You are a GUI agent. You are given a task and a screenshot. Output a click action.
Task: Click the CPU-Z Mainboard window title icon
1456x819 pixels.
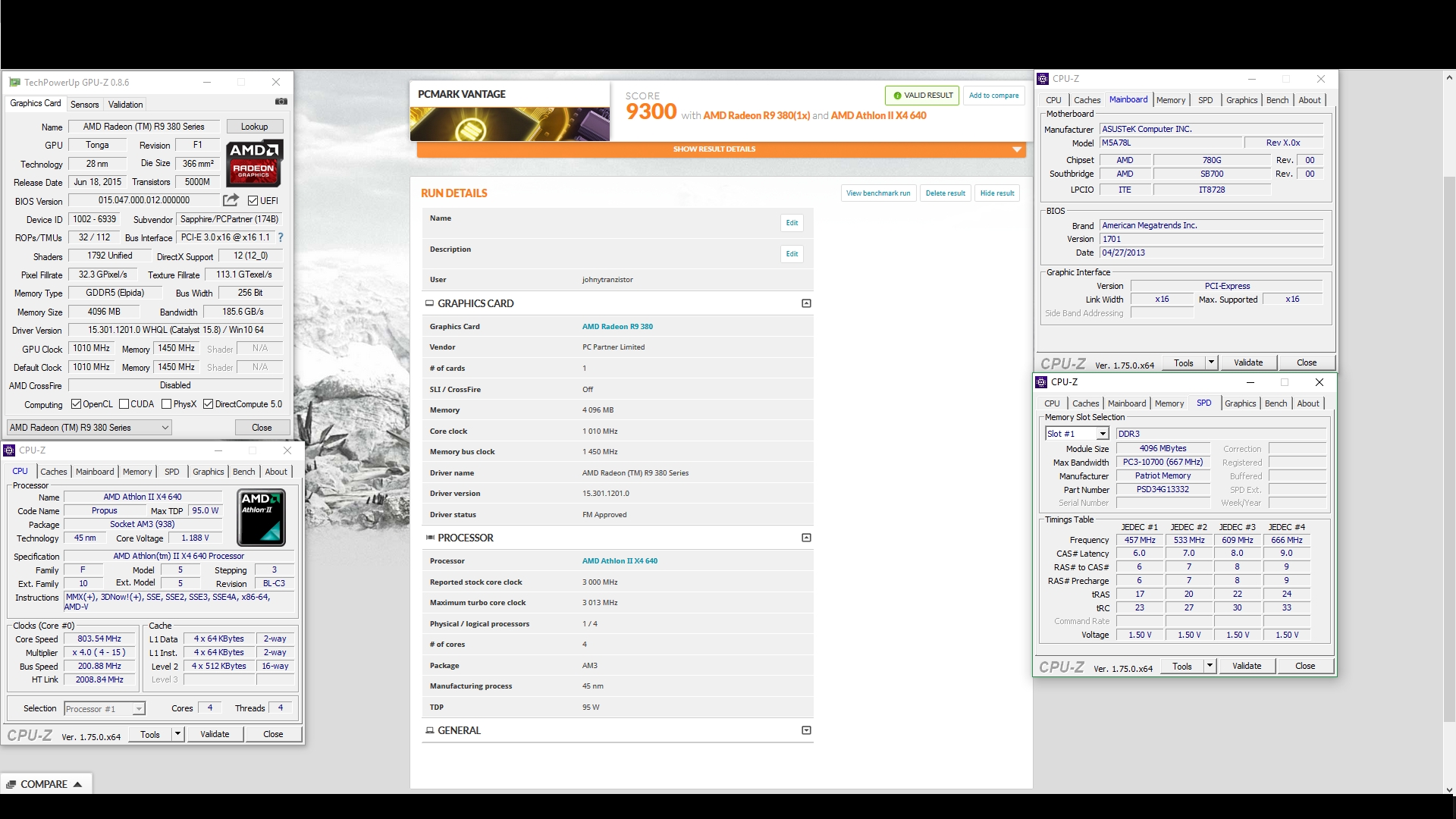pyautogui.click(x=1043, y=79)
